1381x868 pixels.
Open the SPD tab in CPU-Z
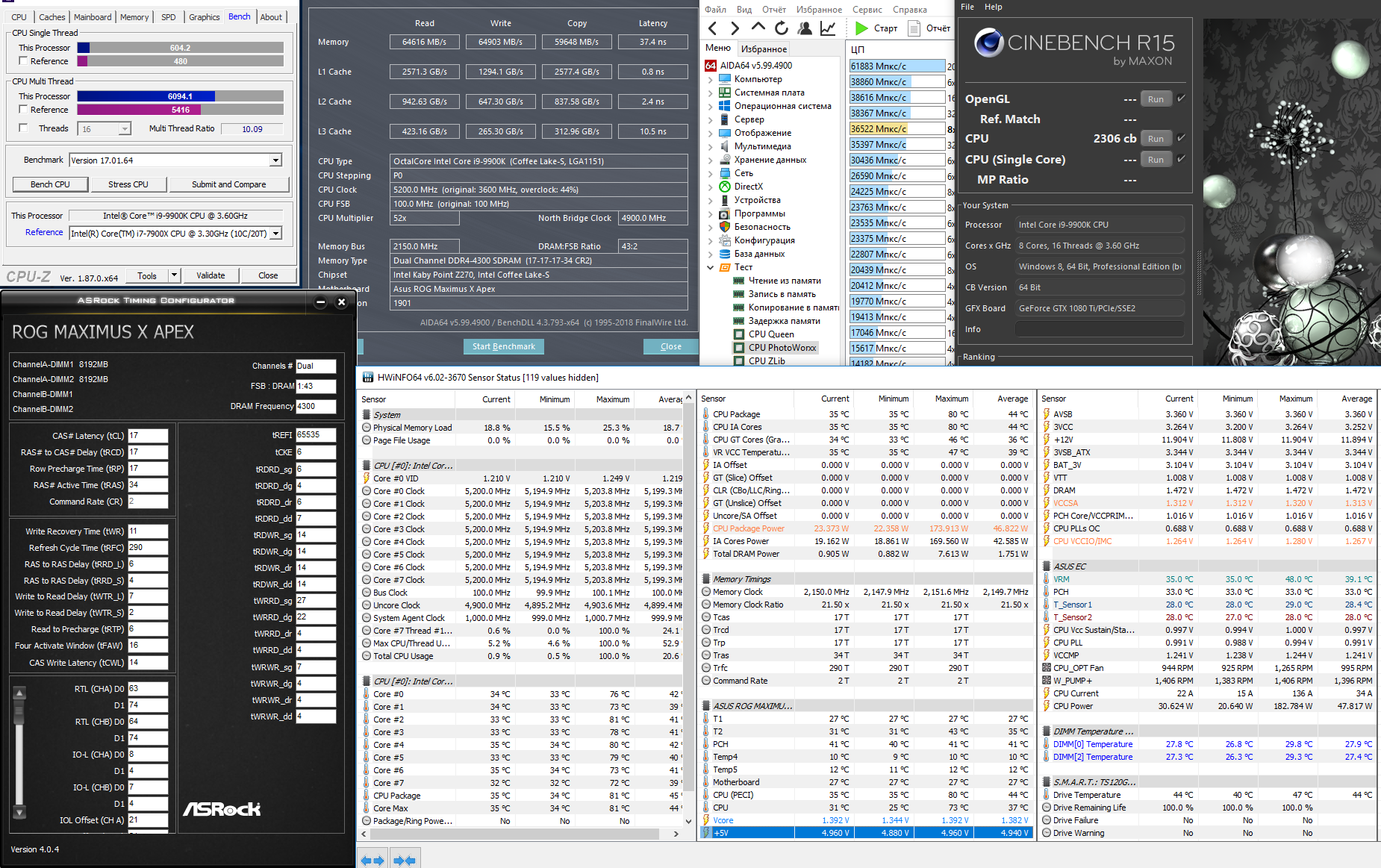169,17
